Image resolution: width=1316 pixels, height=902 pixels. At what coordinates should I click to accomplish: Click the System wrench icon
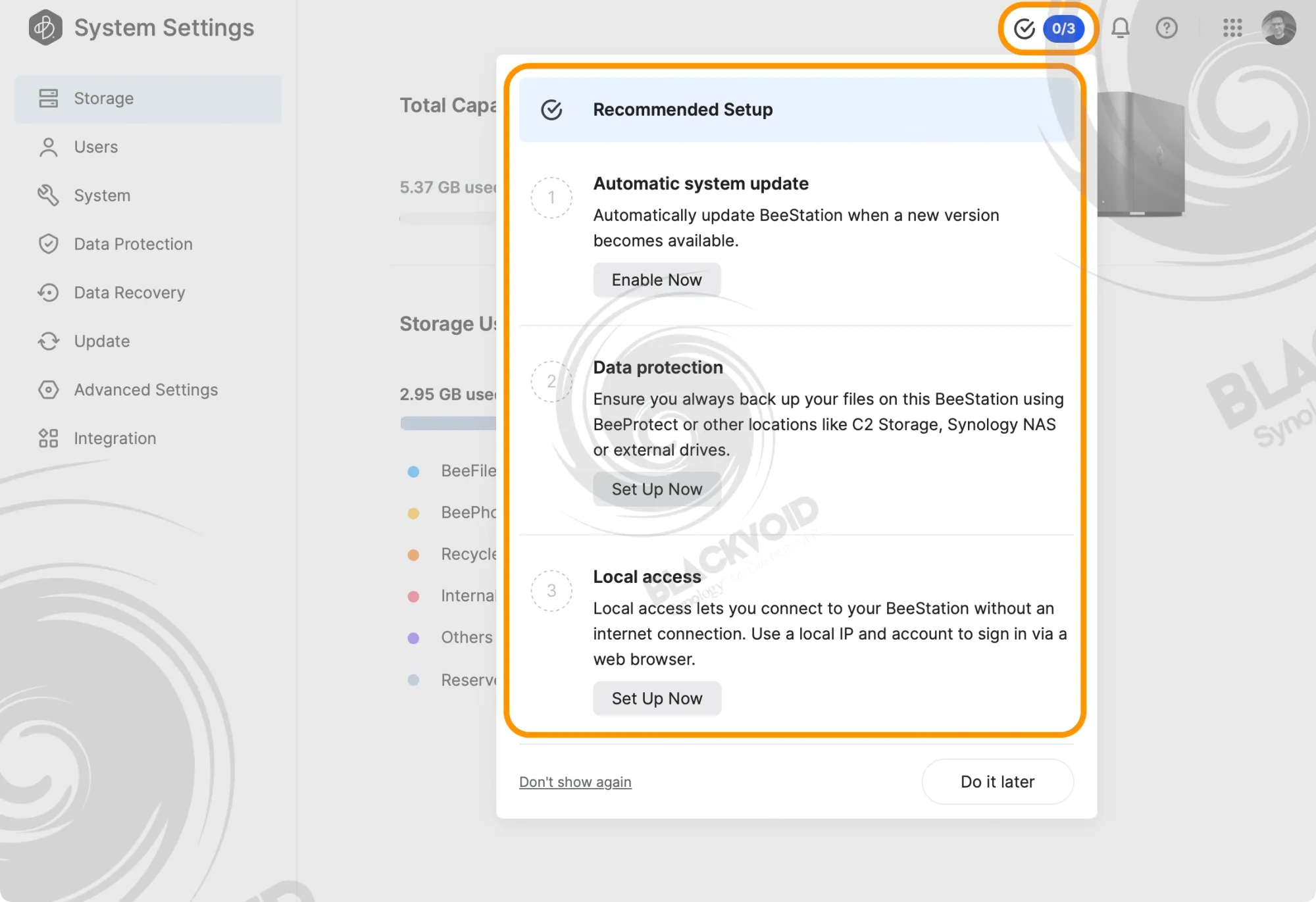48,195
